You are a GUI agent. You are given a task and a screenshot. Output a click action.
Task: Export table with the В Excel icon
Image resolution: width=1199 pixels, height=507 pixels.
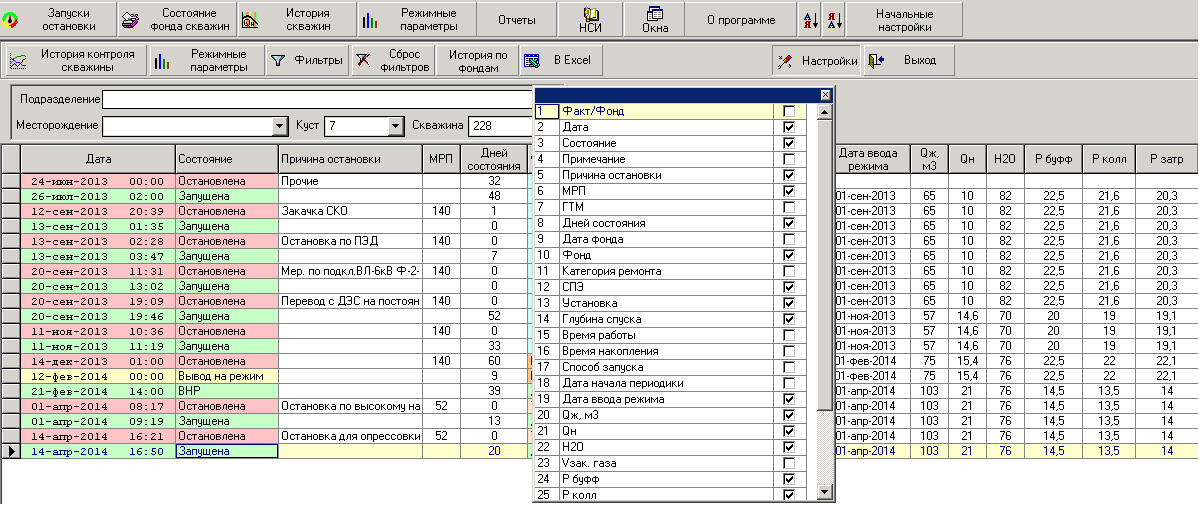532,60
